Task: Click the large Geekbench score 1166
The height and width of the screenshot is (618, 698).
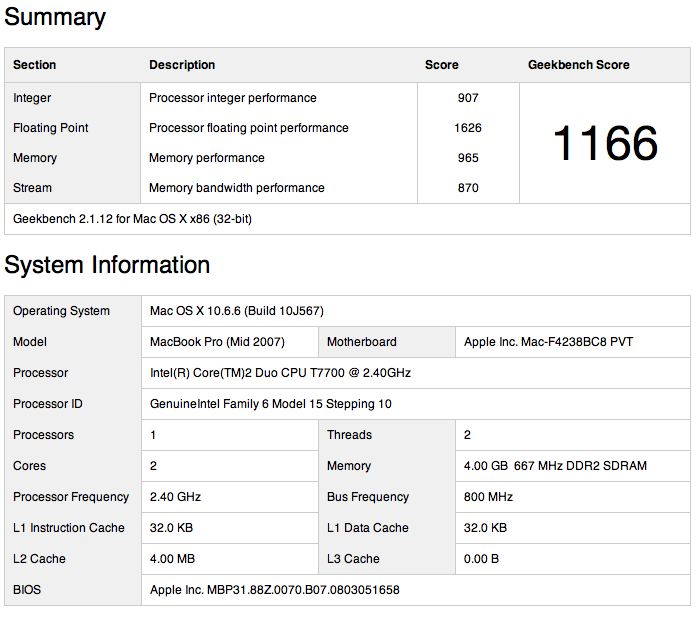Action: pyautogui.click(x=605, y=143)
